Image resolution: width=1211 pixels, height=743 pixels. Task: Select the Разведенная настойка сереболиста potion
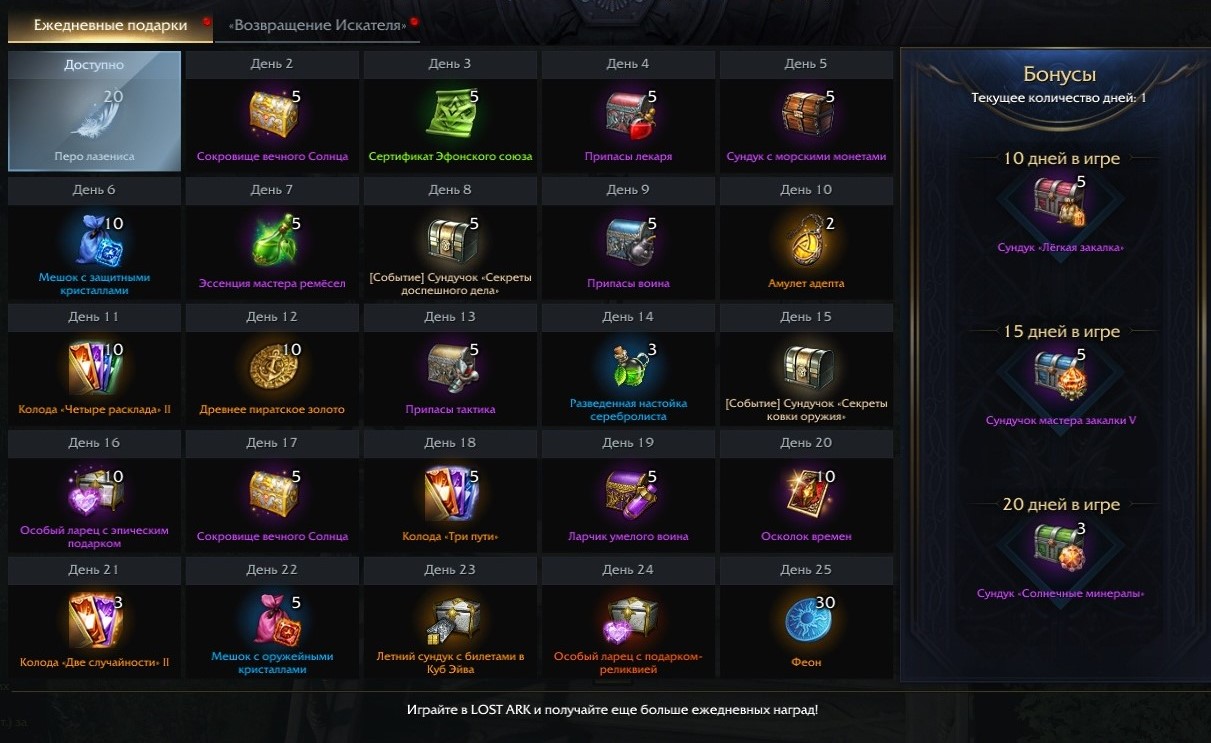tap(628, 365)
